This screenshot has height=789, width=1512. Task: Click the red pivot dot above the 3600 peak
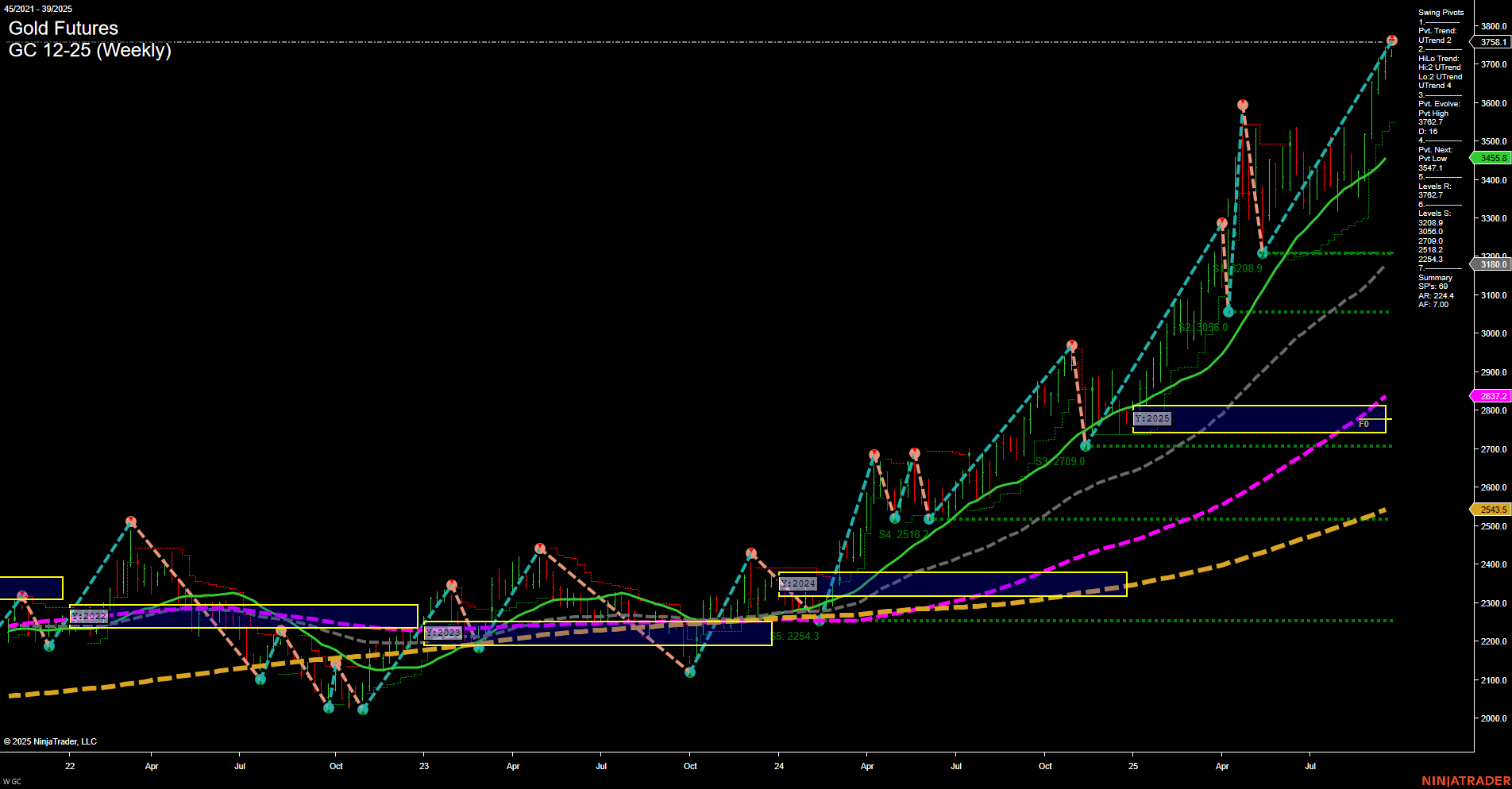coord(1242,103)
